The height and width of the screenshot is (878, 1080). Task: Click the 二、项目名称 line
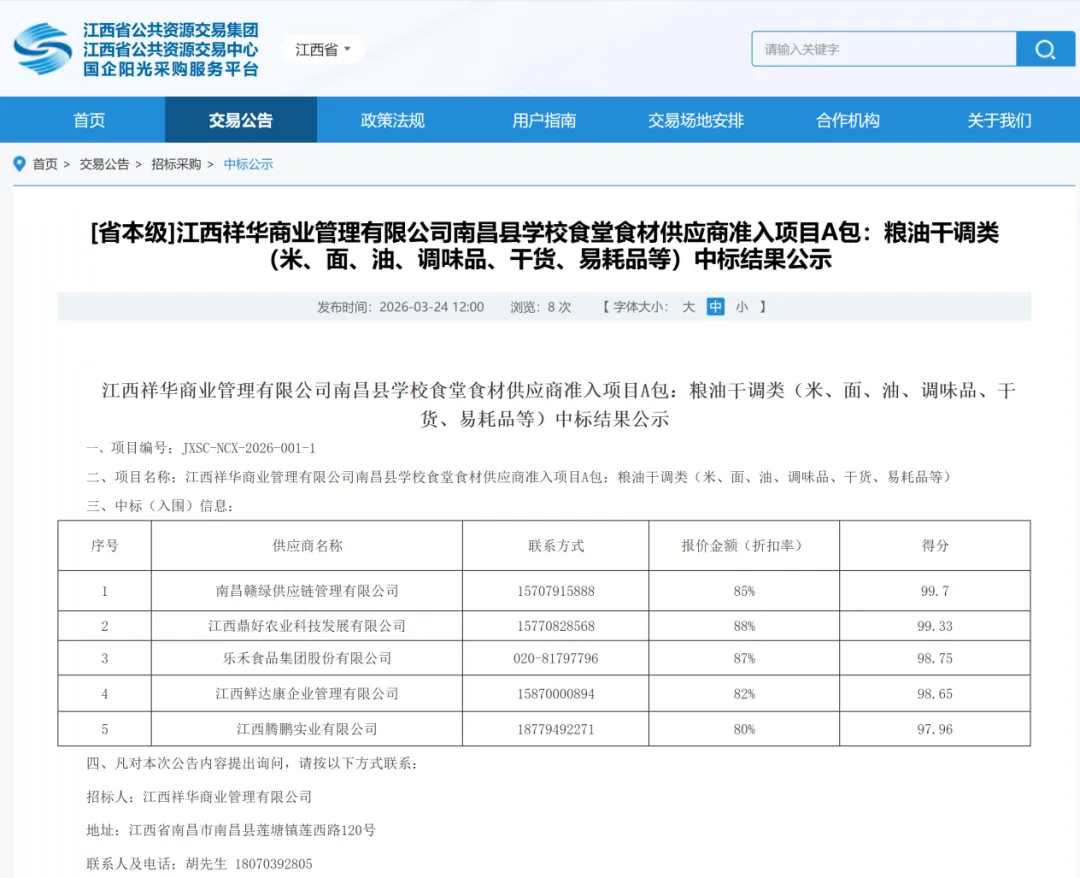[519, 477]
